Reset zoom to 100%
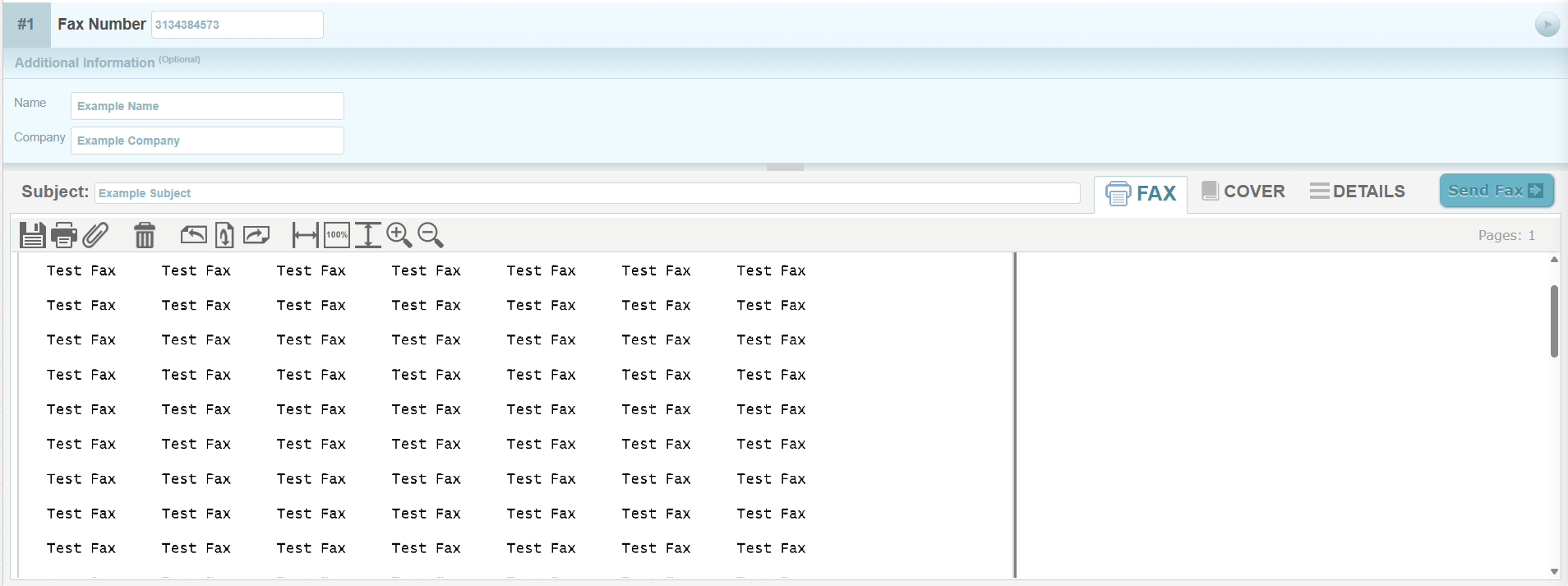The width and height of the screenshot is (1568, 586). tap(337, 235)
